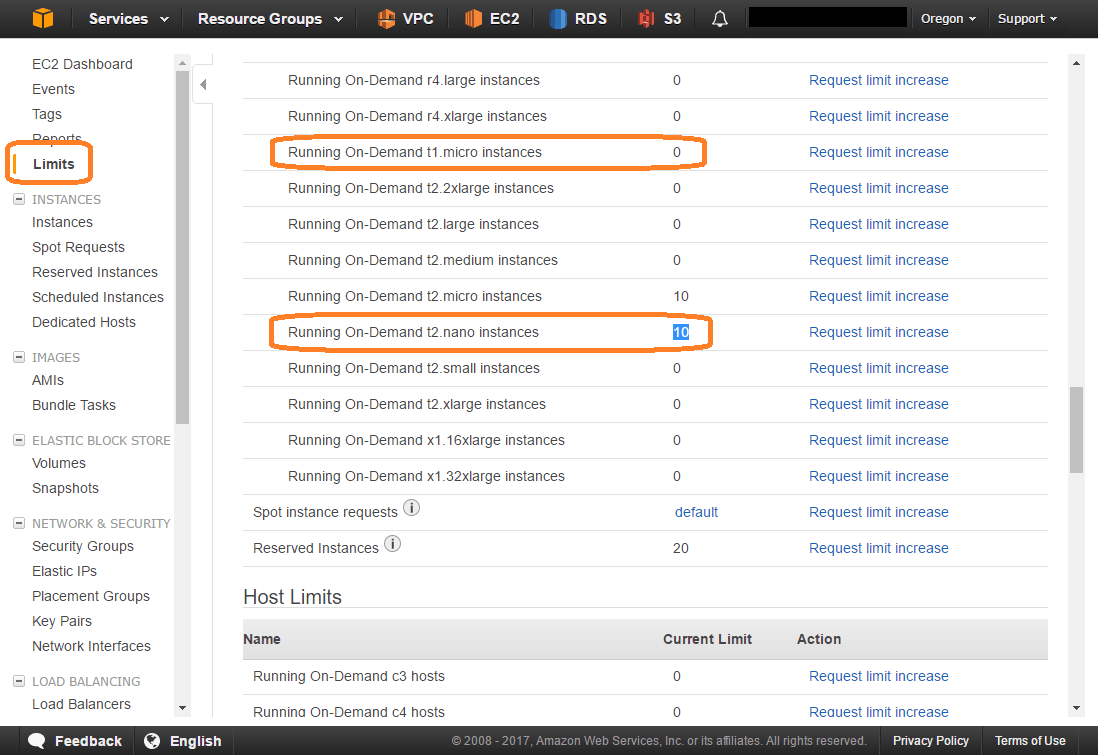Screen dimensions: 1098x755
Task: Click the notifications bell icon
Action: 719,18
